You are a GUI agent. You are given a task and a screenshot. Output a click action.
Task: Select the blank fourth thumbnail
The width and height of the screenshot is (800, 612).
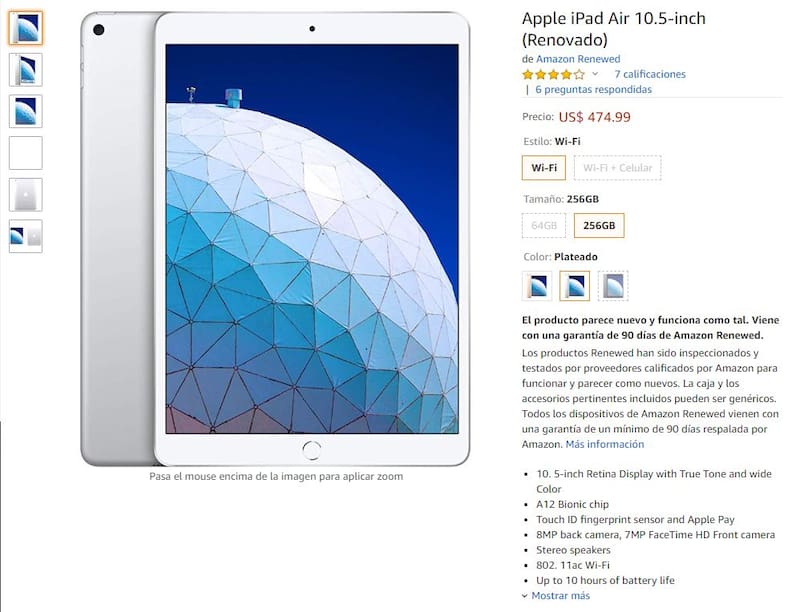[26, 153]
